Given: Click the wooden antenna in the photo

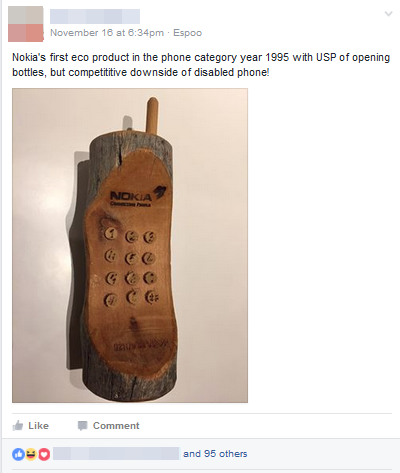Looking at the screenshot, I should (x=152, y=115).
